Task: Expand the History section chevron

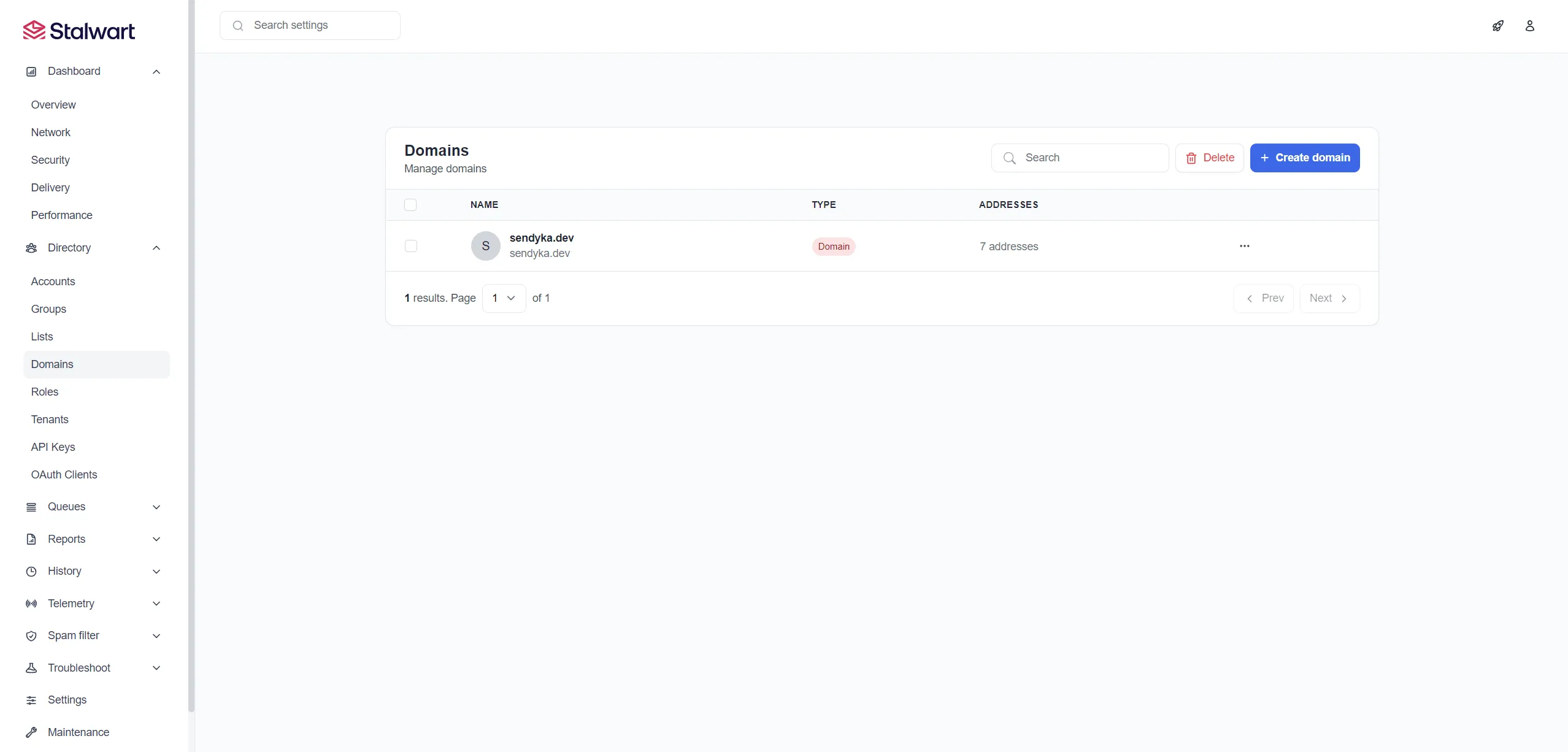Action: pyautogui.click(x=156, y=572)
